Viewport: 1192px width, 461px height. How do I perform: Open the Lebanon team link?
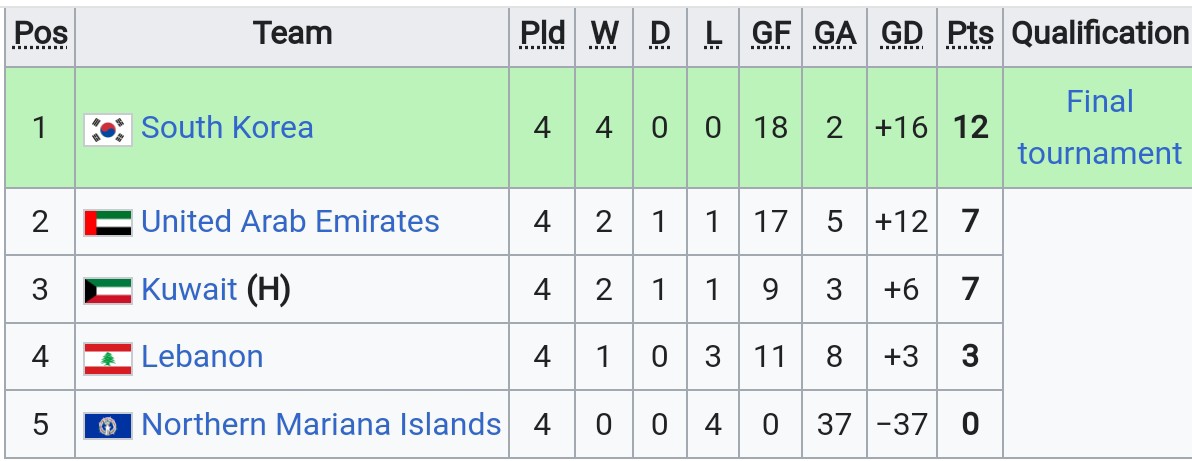point(202,356)
